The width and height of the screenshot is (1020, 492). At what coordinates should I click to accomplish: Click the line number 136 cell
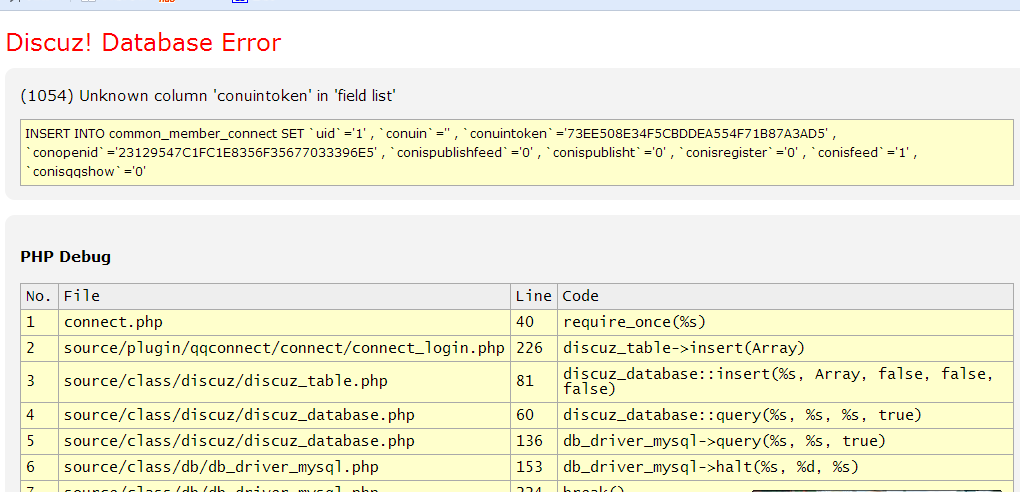(530, 440)
